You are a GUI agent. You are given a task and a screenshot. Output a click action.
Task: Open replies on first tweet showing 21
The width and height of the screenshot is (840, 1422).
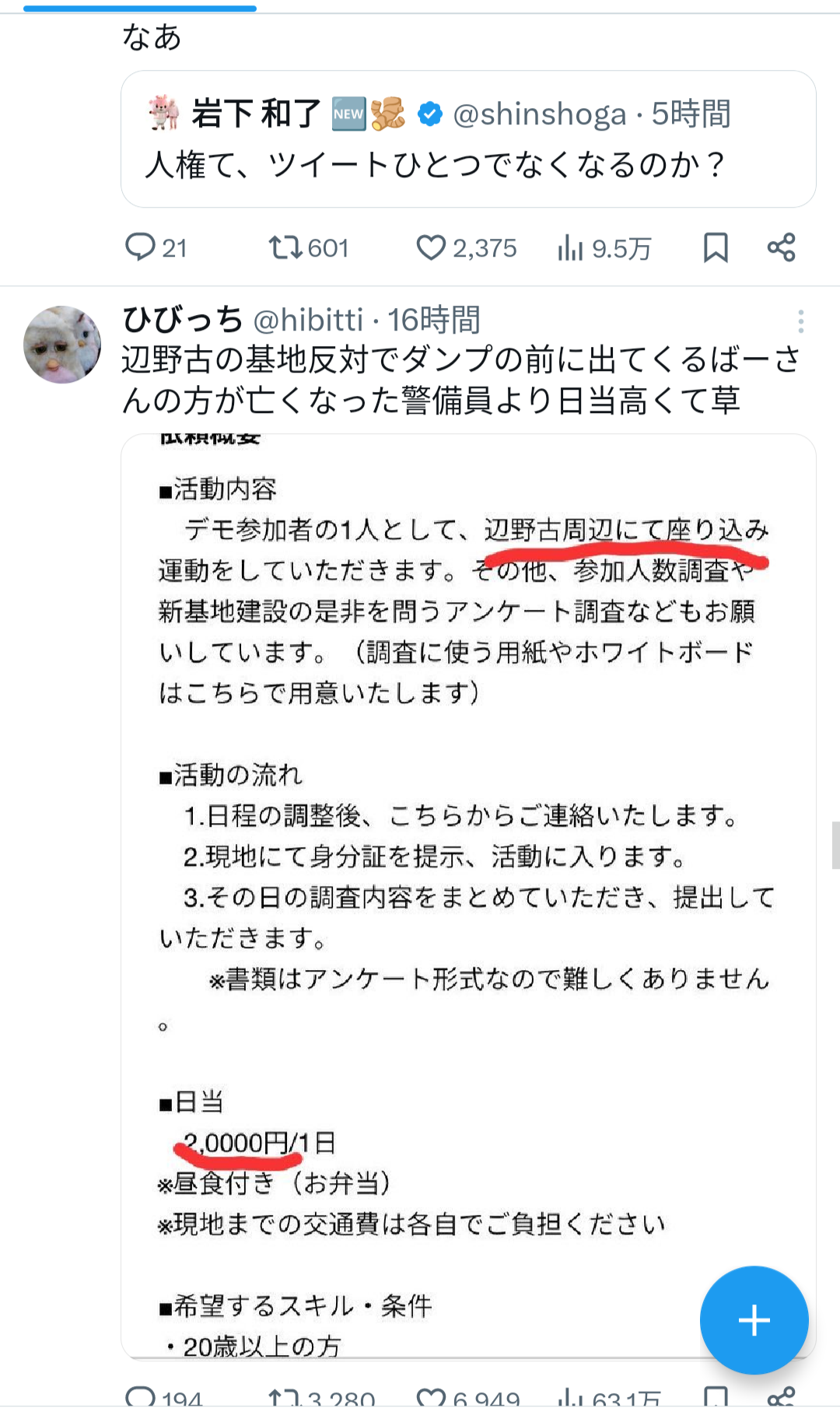(x=156, y=248)
